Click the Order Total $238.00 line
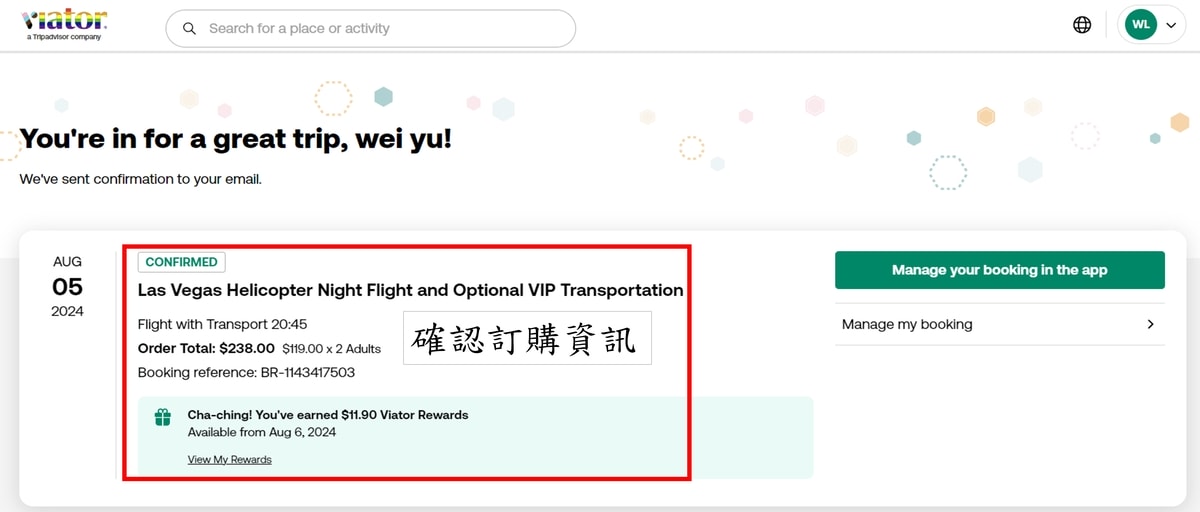This screenshot has width=1200, height=512. (259, 349)
